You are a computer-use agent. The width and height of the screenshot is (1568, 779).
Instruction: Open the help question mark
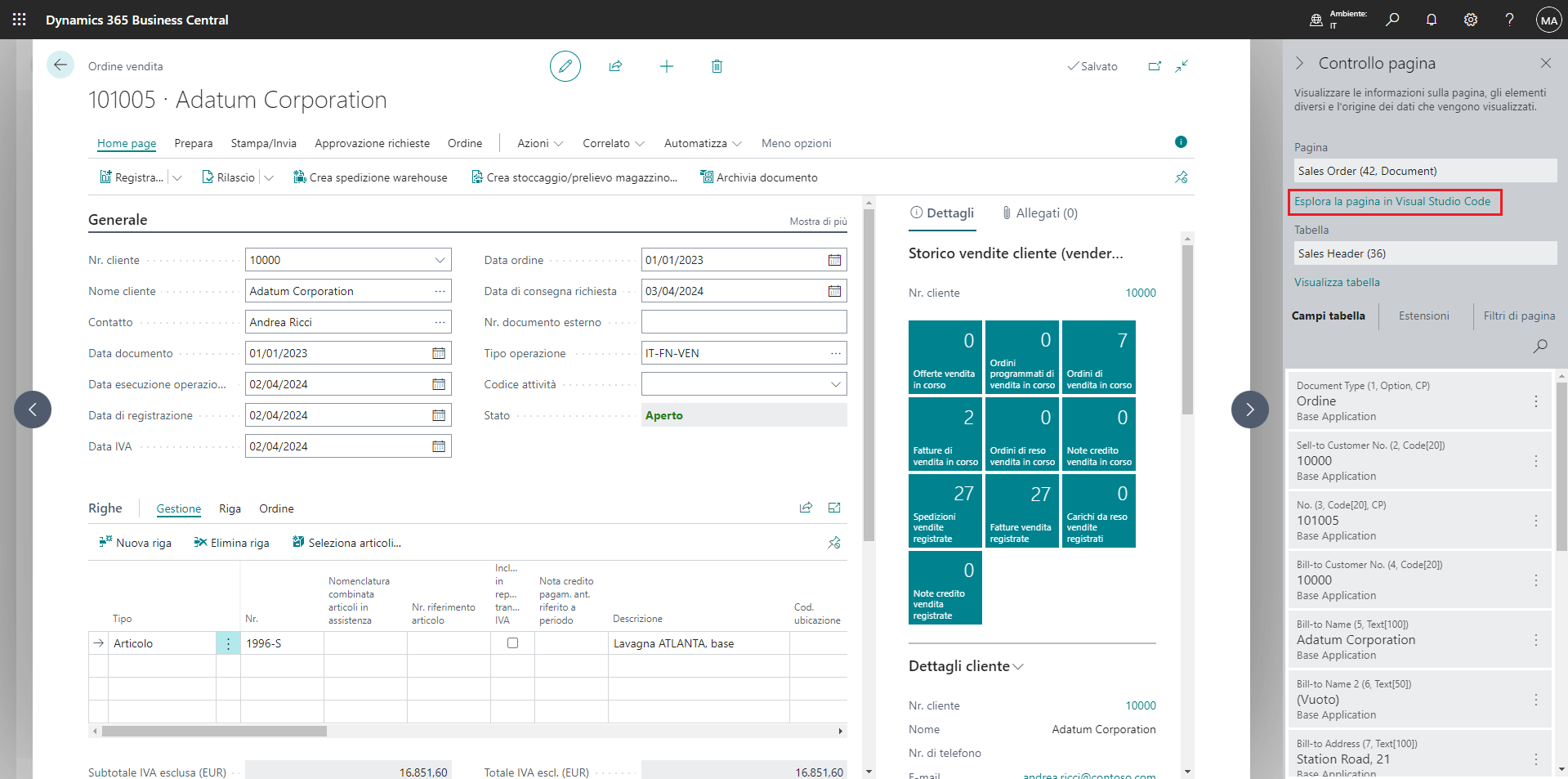[1509, 20]
